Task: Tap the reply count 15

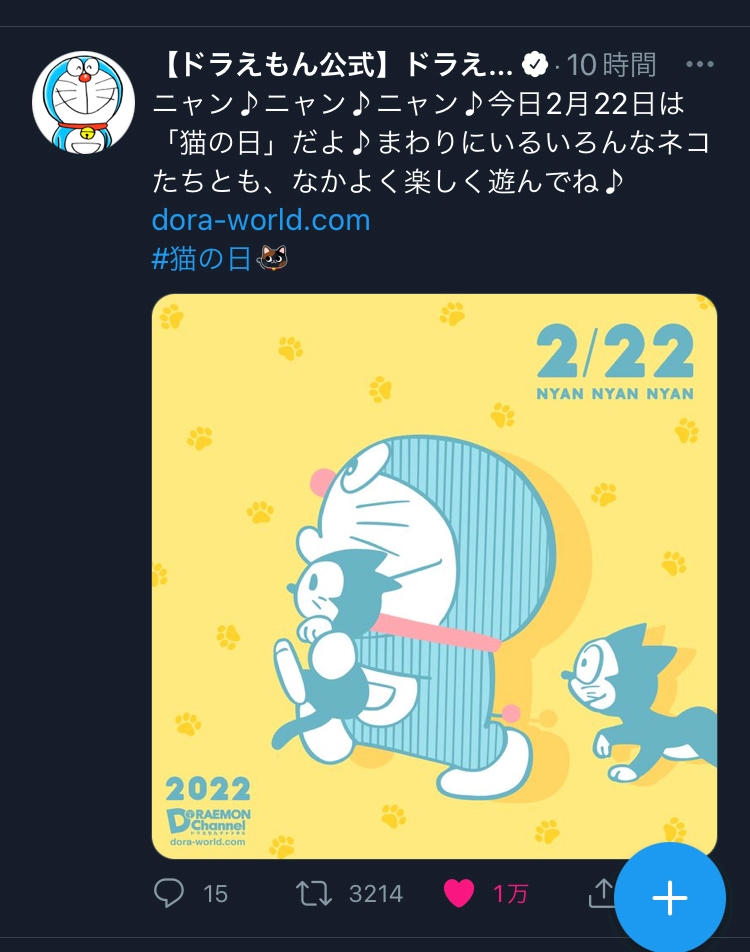Action: pyautogui.click(x=215, y=894)
